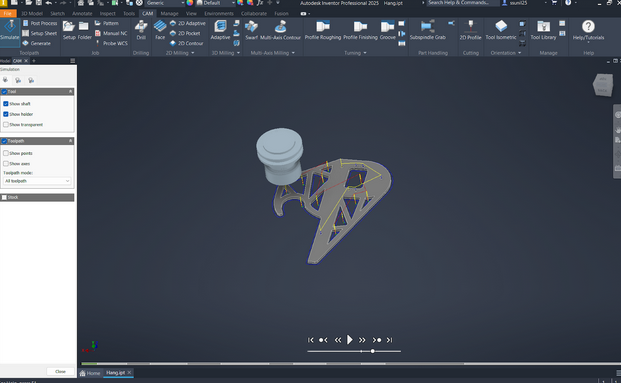Step to next operation in simulation
Image resolution: width=621 pixels, height=383 pixels.
[x=377, y=340]
